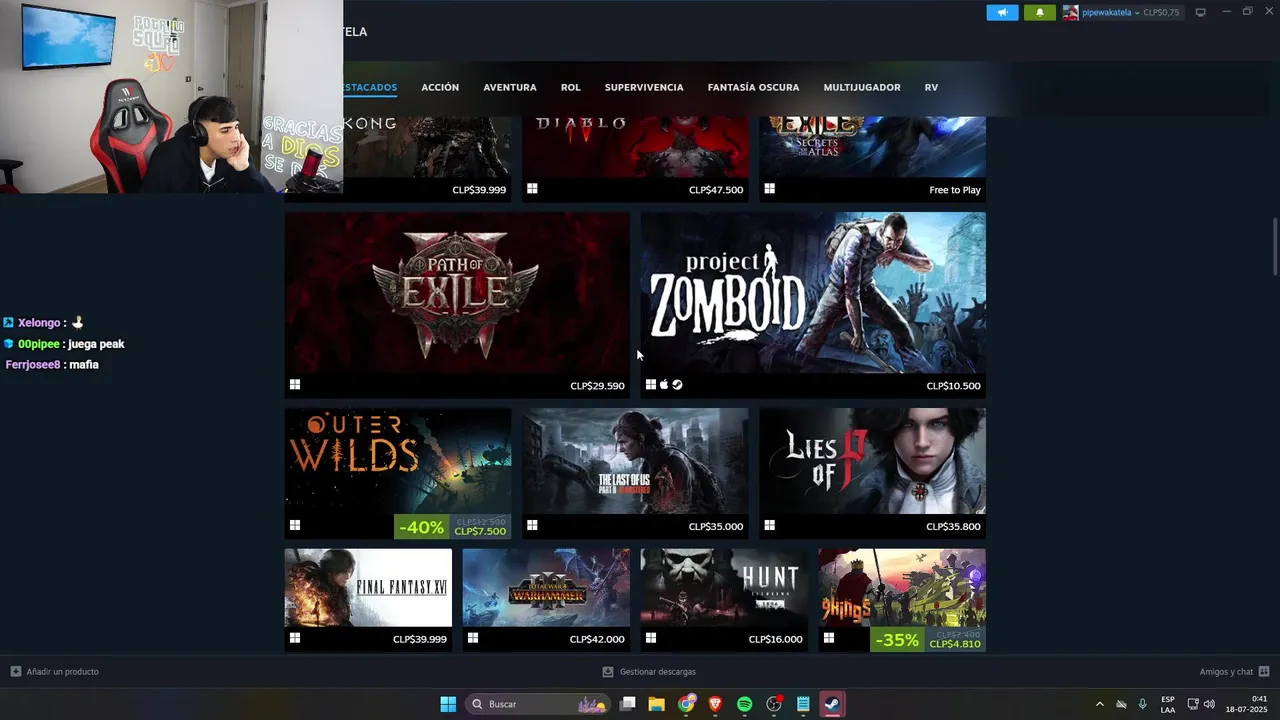Open Google Chrome from the taskbar

[686, 704]
